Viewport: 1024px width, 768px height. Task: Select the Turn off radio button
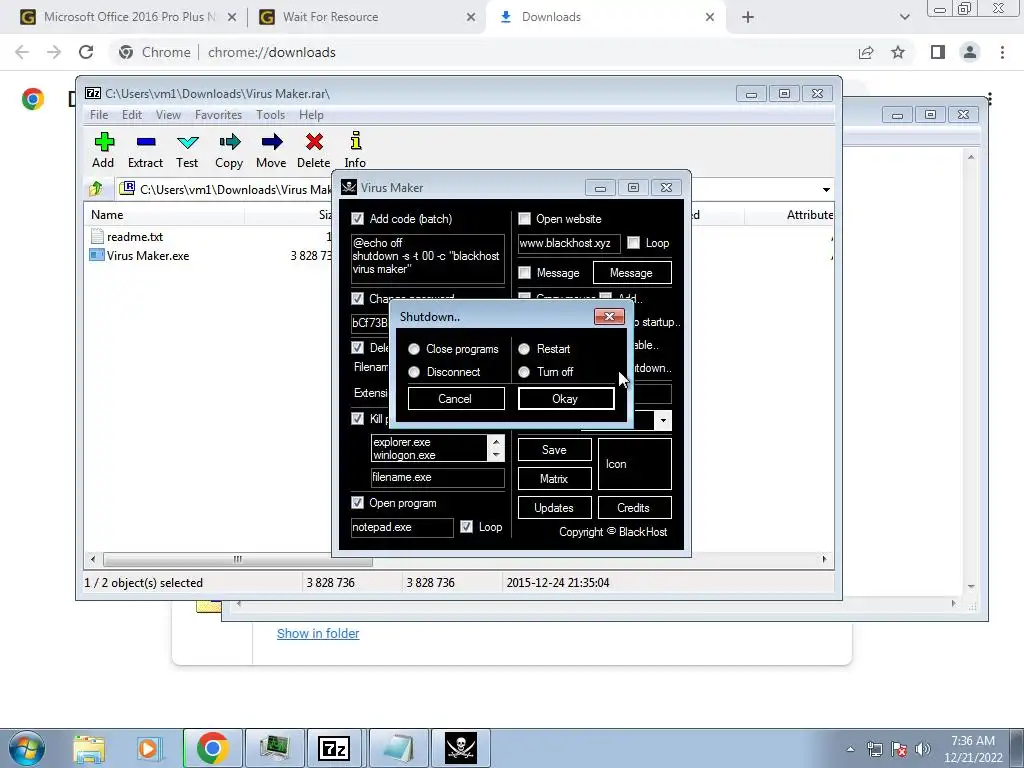point(524,372)
